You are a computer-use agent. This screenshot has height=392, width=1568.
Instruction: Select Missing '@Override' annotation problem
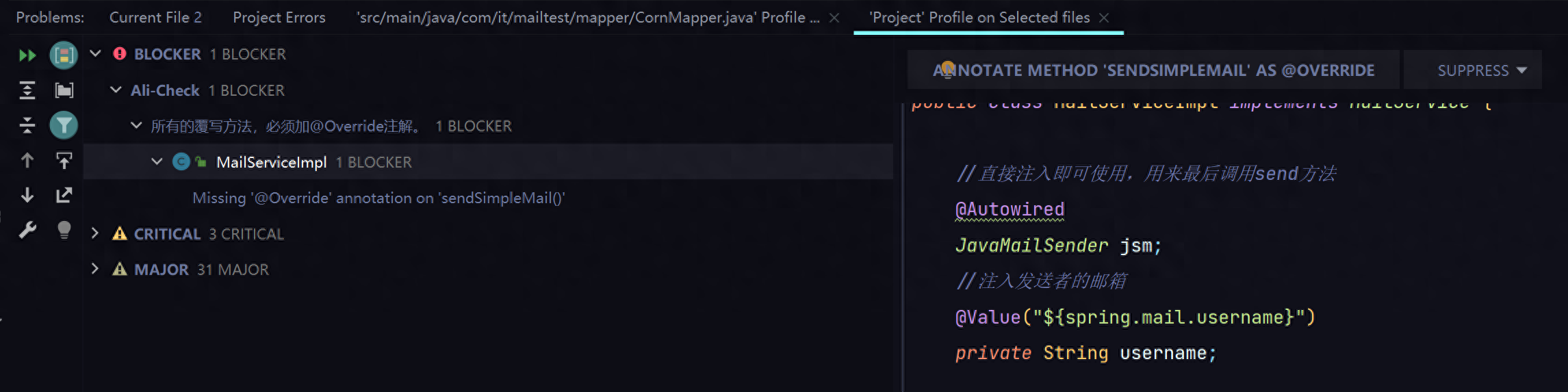pos(378,198)
